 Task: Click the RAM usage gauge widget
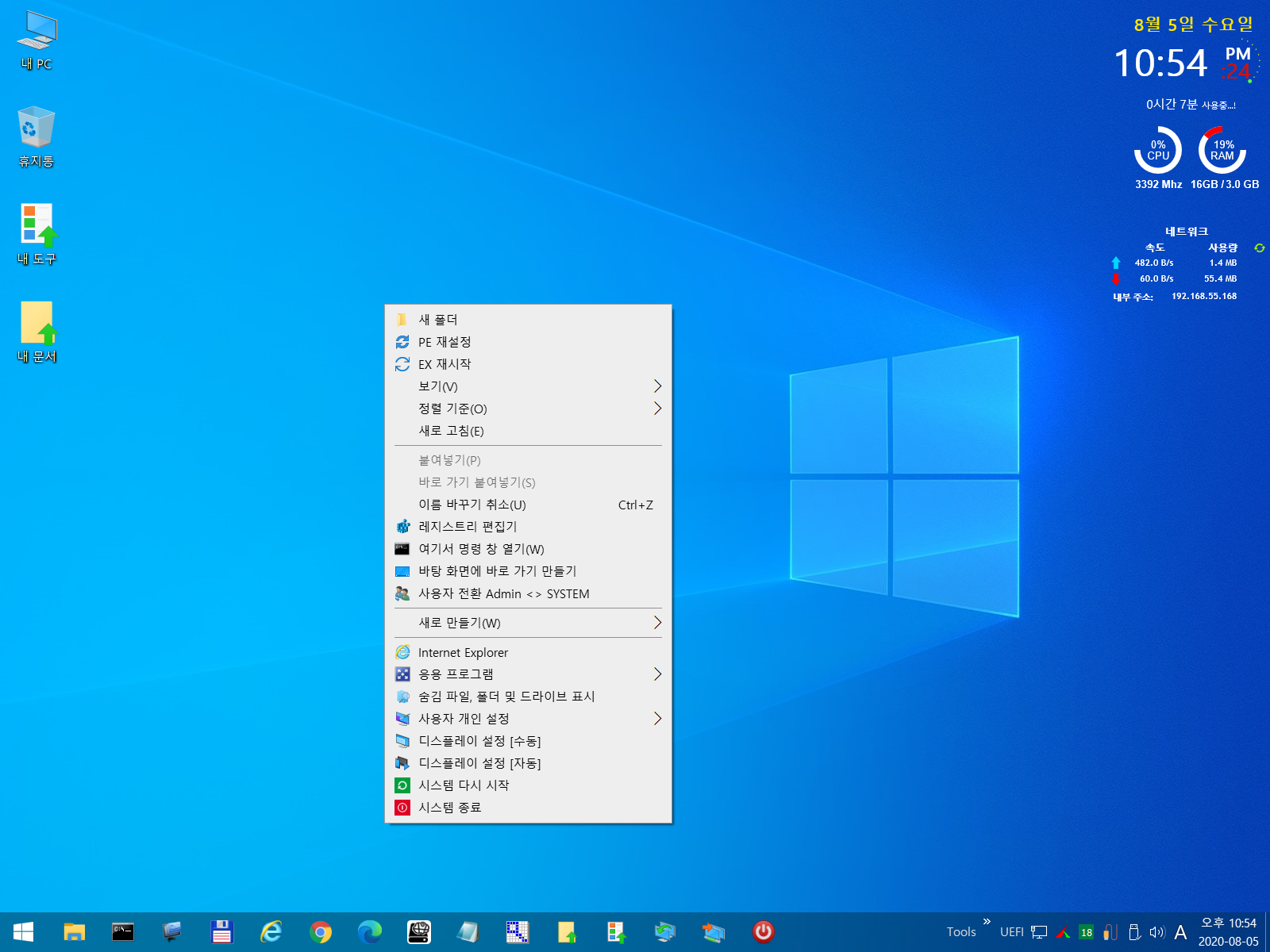pyautogui.click(x=1222, y=150)
